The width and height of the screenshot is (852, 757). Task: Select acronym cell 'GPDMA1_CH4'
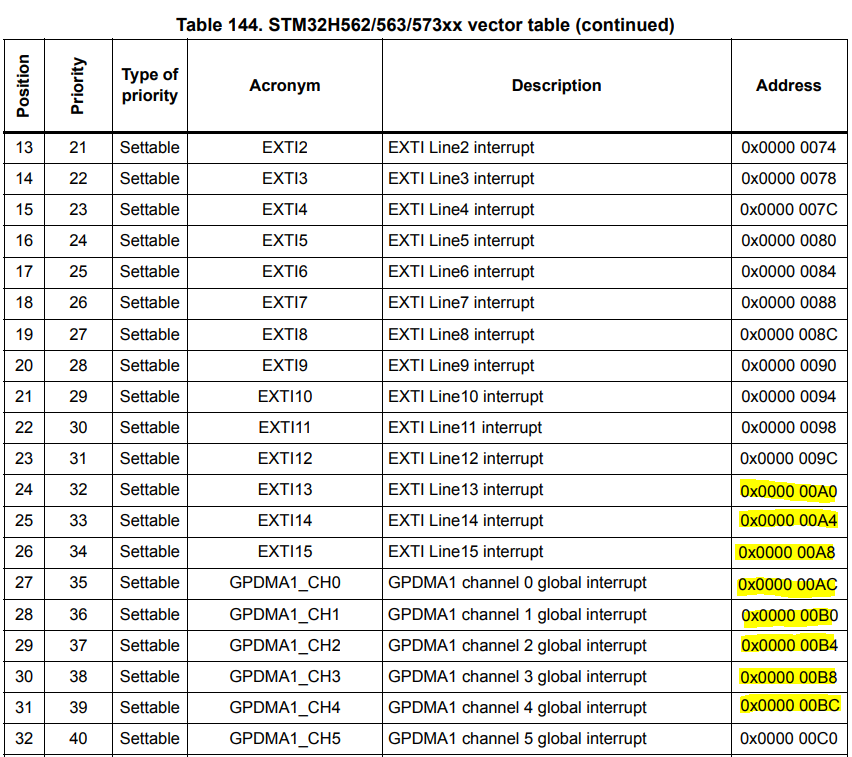click(x=285, y=707)
